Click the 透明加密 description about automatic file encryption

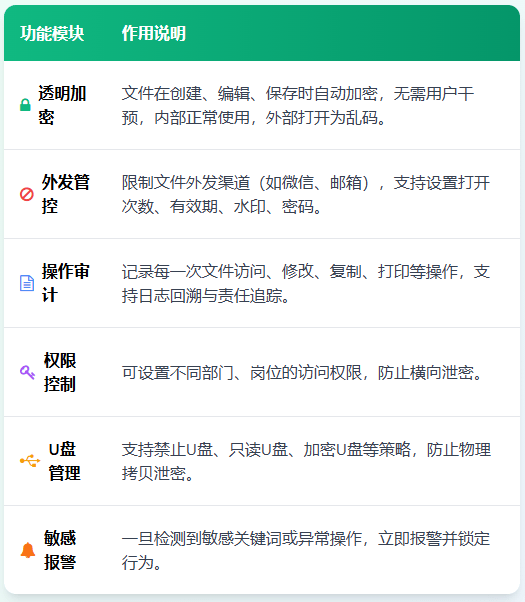tap(298, 105)
